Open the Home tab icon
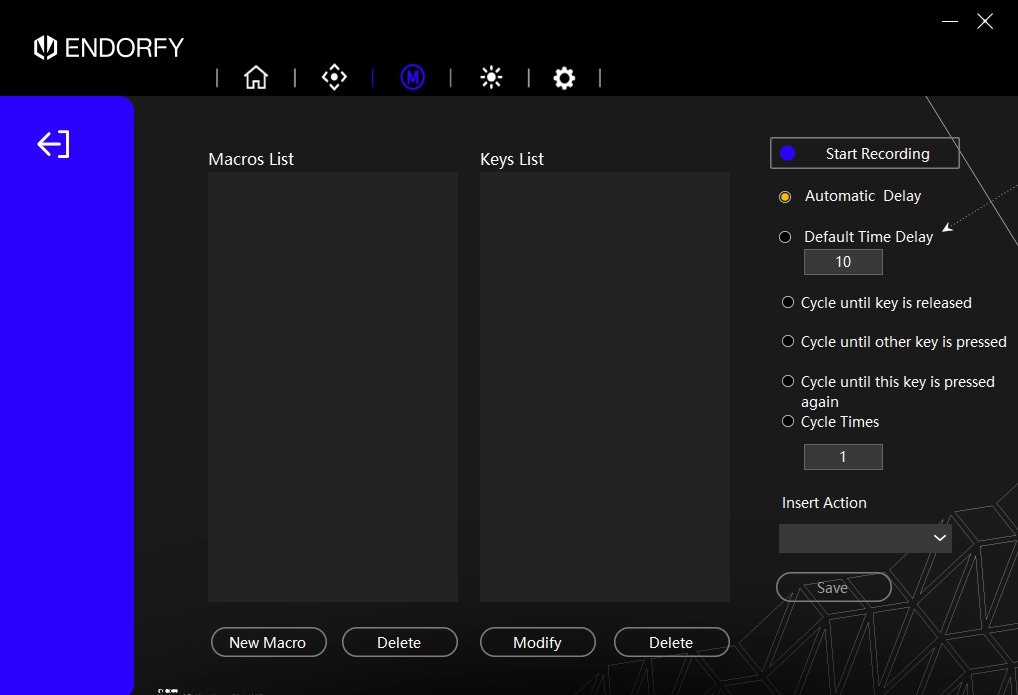The width and height of the screenshot is (1018, 695). coord(256,77)
